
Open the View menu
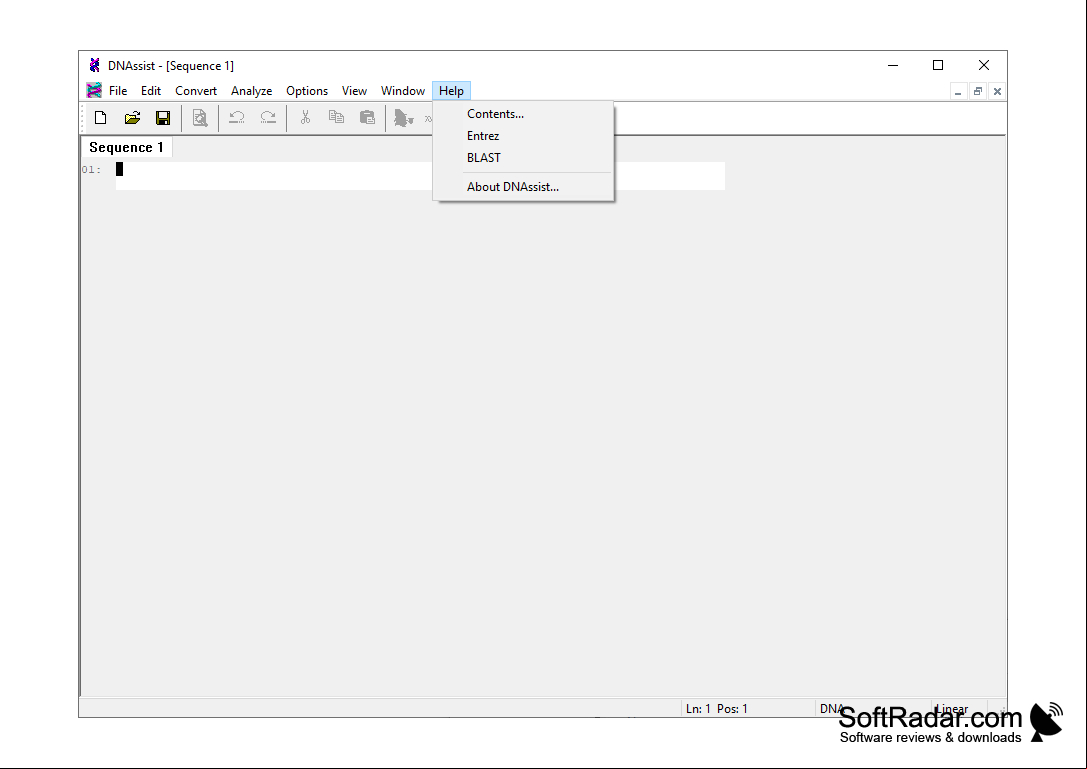(x=354, y=91)
